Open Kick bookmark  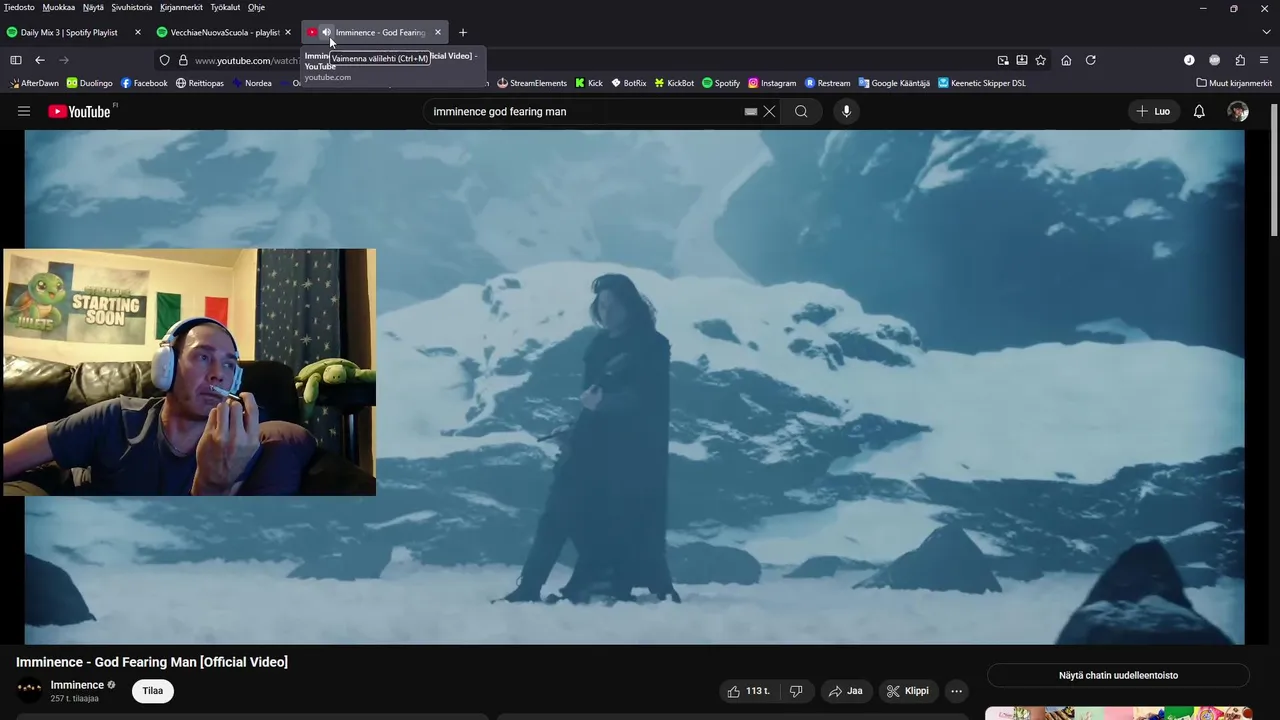588,83
